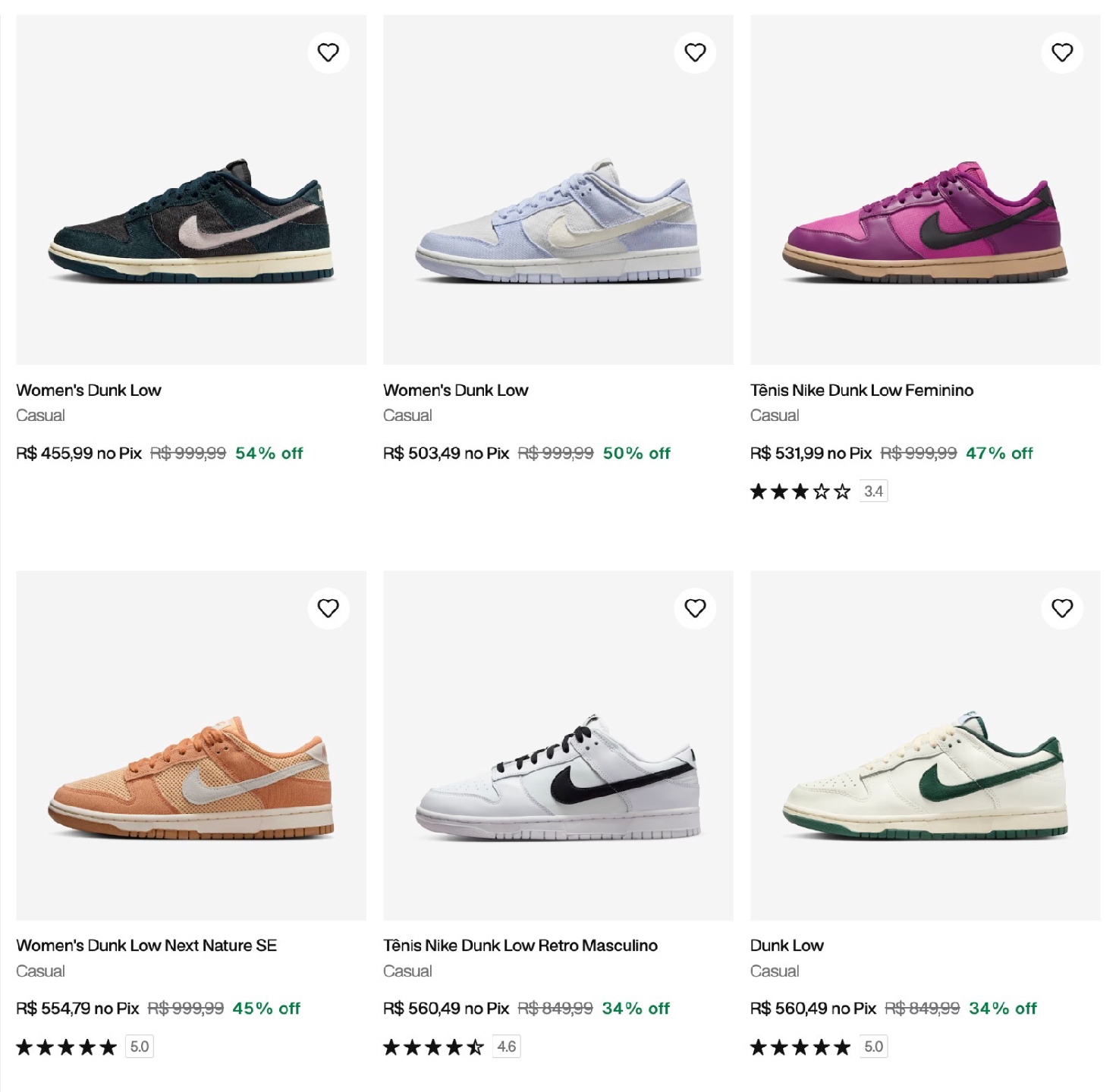The height and width of the screenshot is (1092, 1119).
Task: Click Women's Dunk Low Next Nature SE title
Action: pyautogui.click(x=146, y=946)
